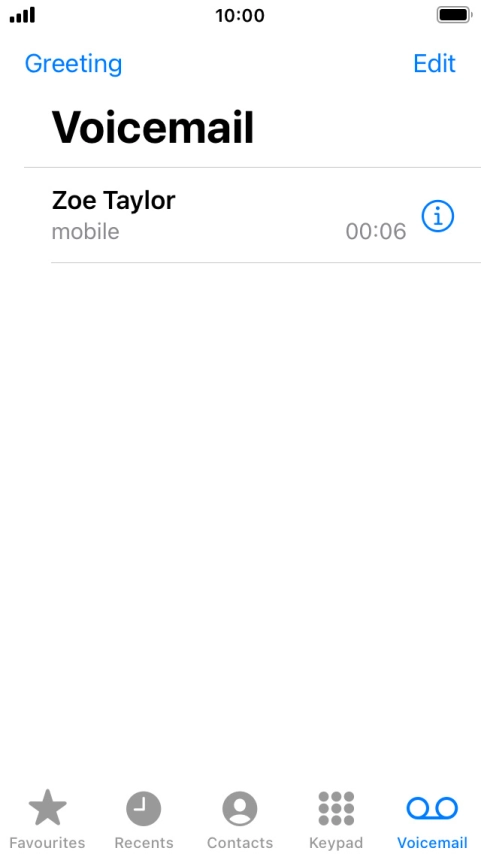
Task: Tap the mobile label under Zoe Taylor
Action: (x=86, y=232)
